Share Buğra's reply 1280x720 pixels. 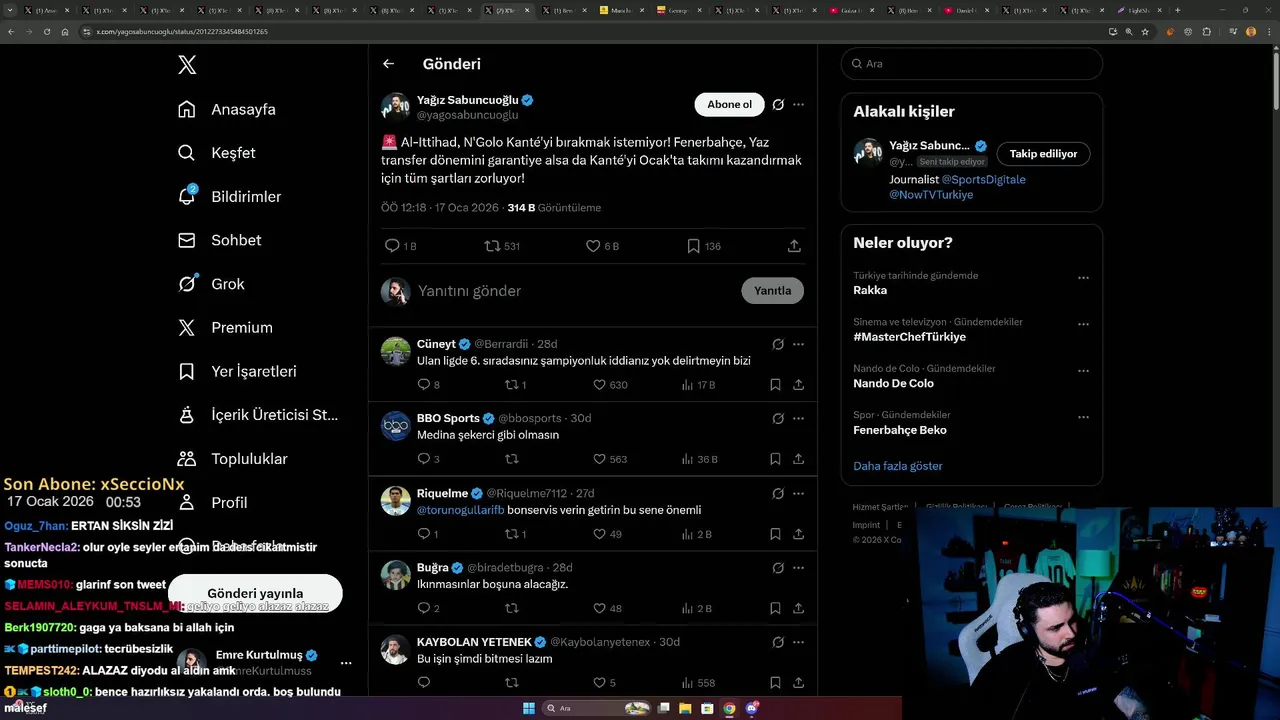pos(798,608)
